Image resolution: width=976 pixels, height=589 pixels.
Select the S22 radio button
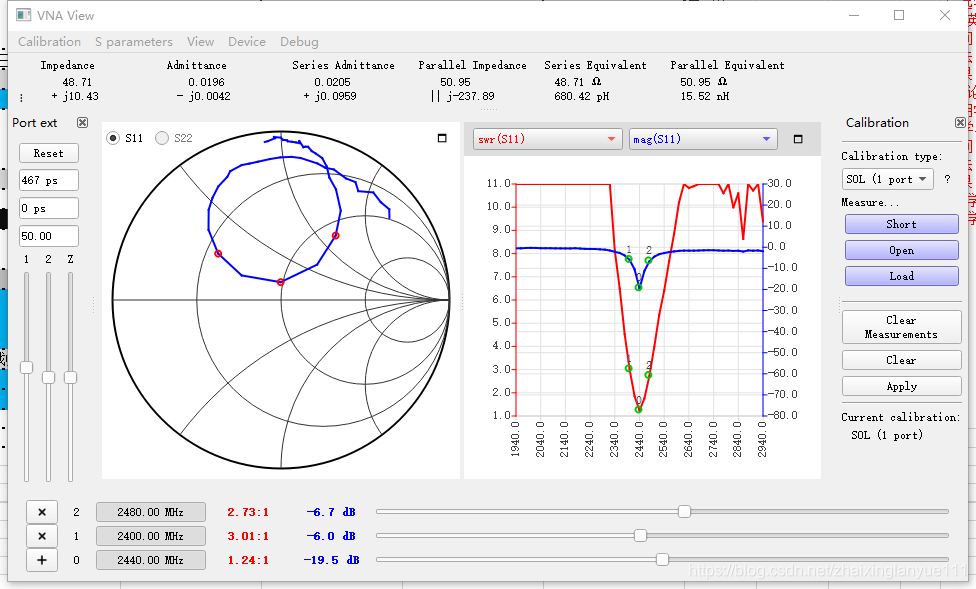(x=162, y=138)
